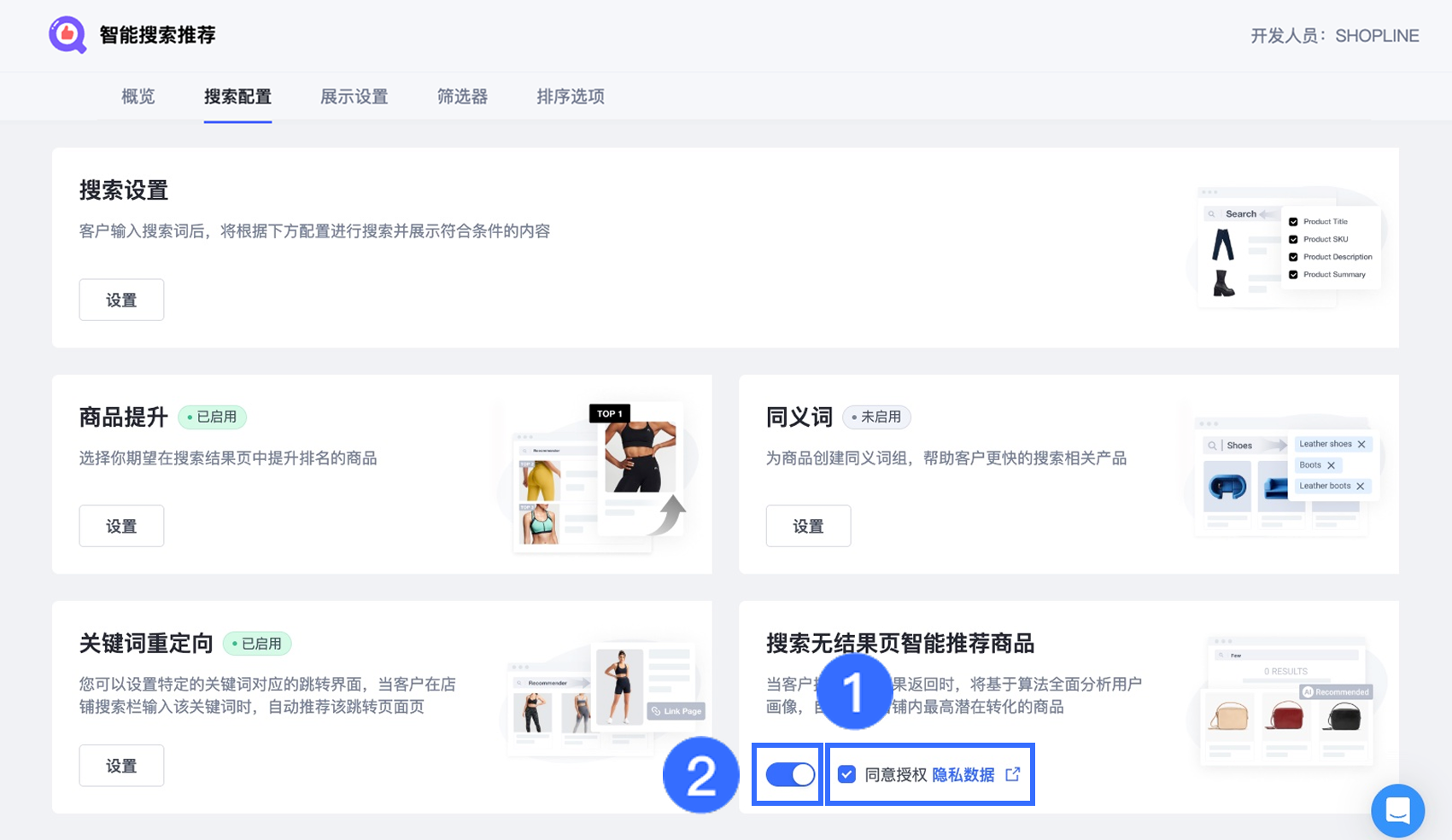Image resolution: width=1452 pixels, height=840 pixels.
Task: Click the 智能搜索推荐 app logo icon
Action: tap(67, 35)
